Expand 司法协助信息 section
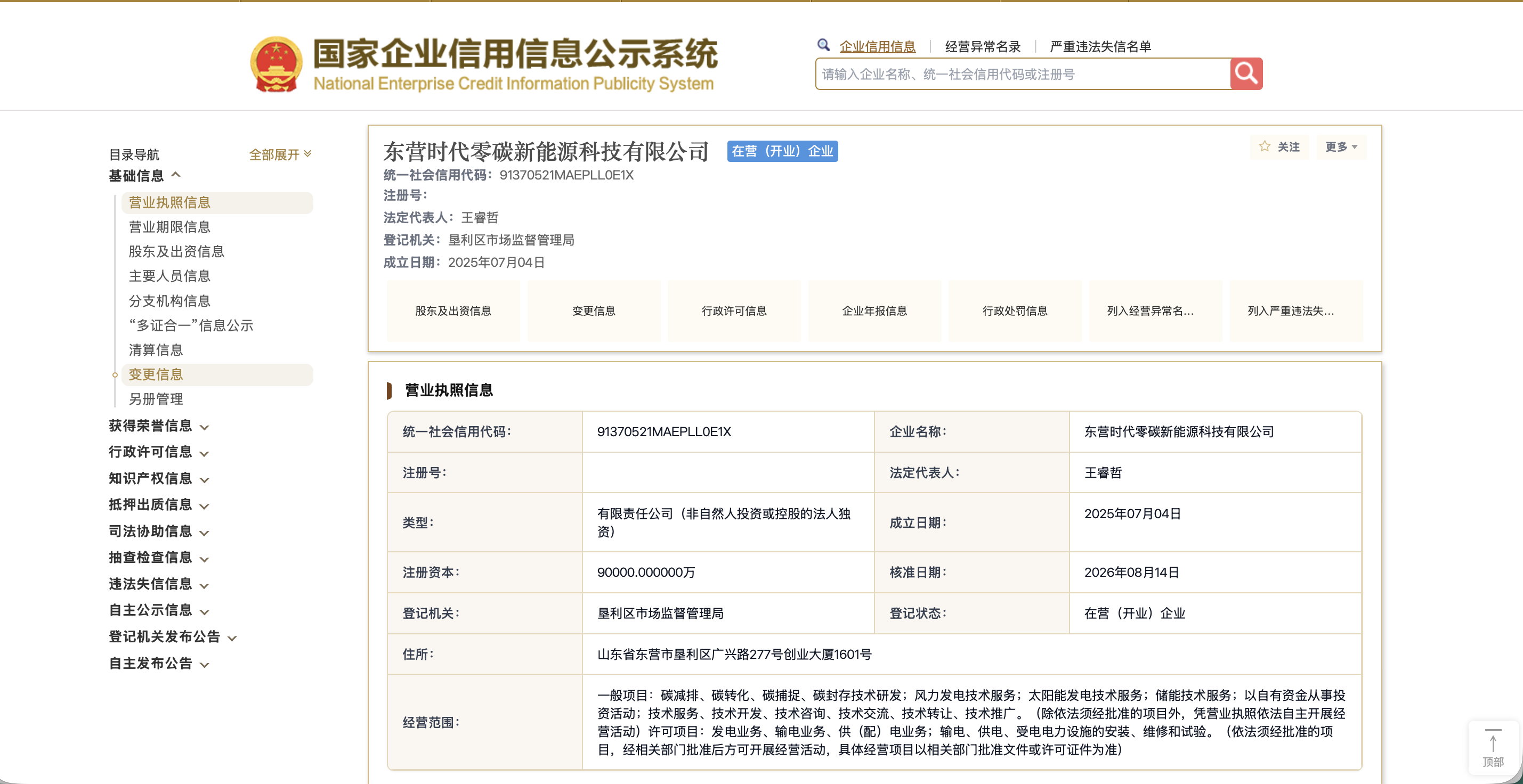This screenshot has width=1523, height=784. tap(159, 531)
